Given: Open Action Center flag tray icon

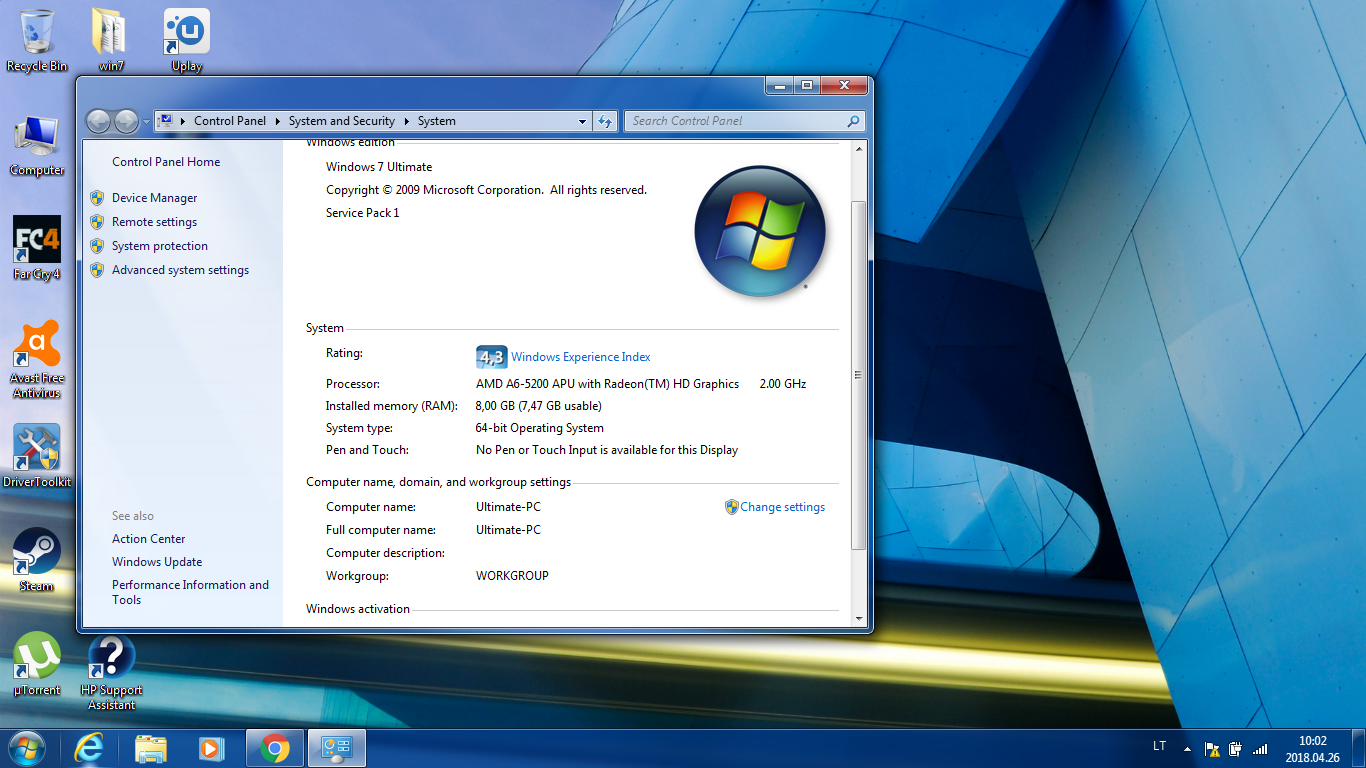Looking at the screenshot, I should click(x=1212, y=748).
